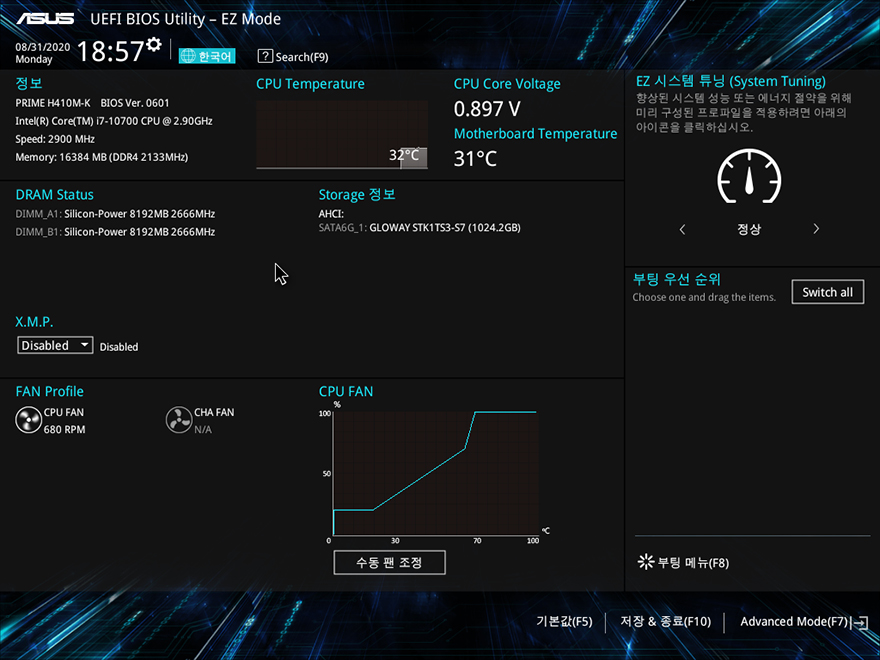Image resolution: width=880 pixels, height=660 pixels.
Task: Click the AHCI: label
Action: coord(331,214)
